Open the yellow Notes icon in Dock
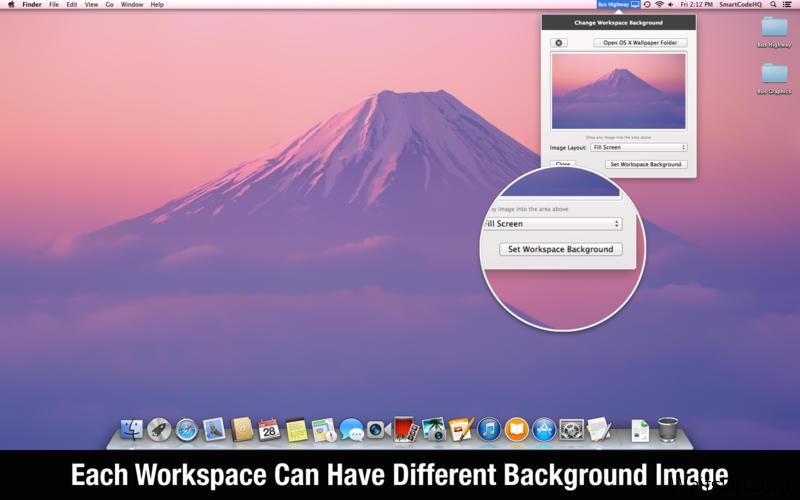The image size is (800, 500). (x=296, y=430)
